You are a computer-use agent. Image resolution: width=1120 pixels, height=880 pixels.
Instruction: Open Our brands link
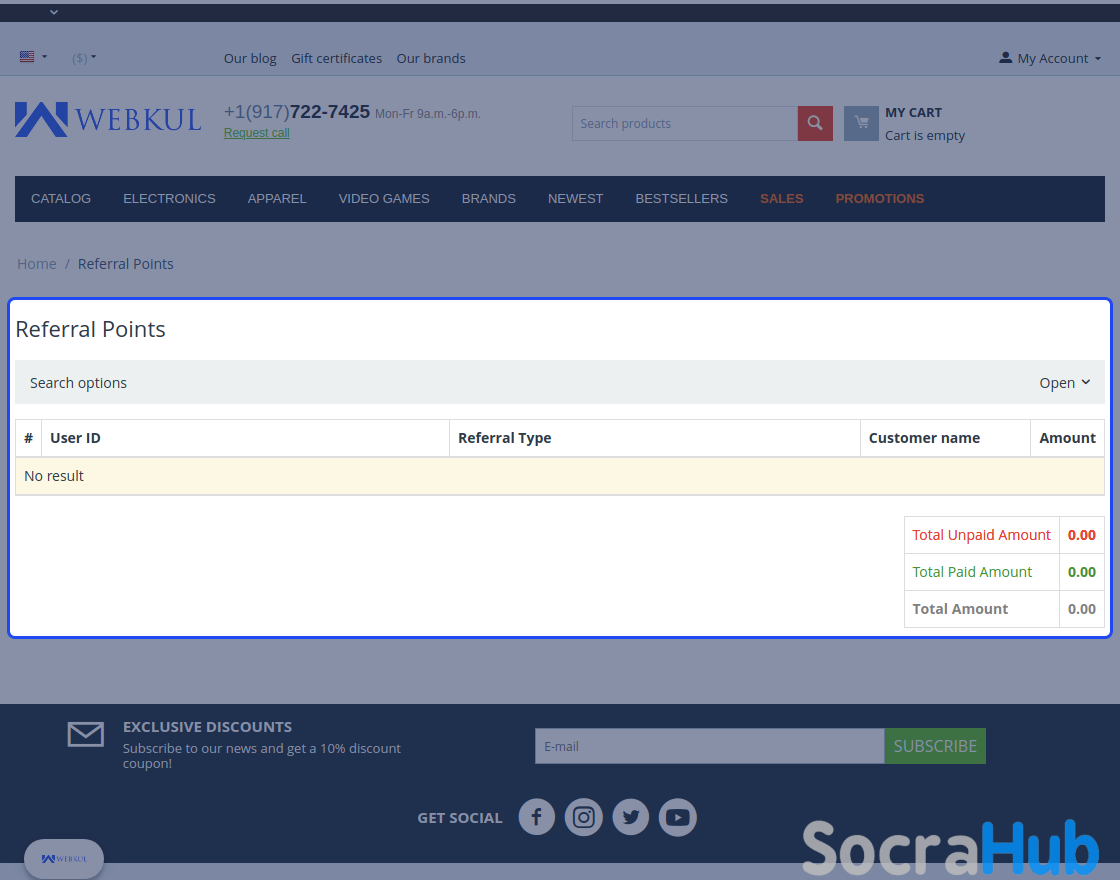[431, 59]
